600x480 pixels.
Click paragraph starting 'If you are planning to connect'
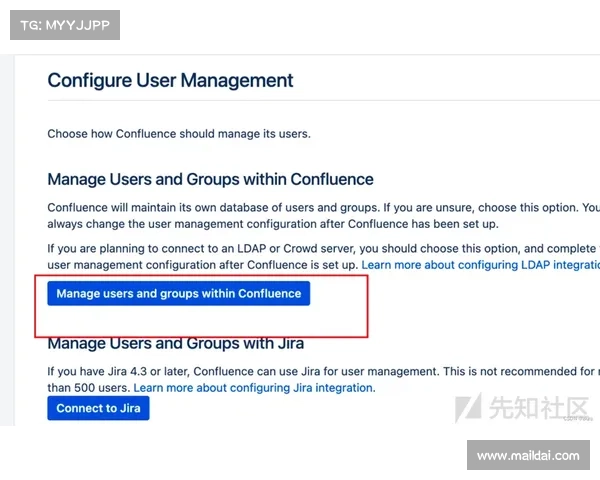point(324,256)
